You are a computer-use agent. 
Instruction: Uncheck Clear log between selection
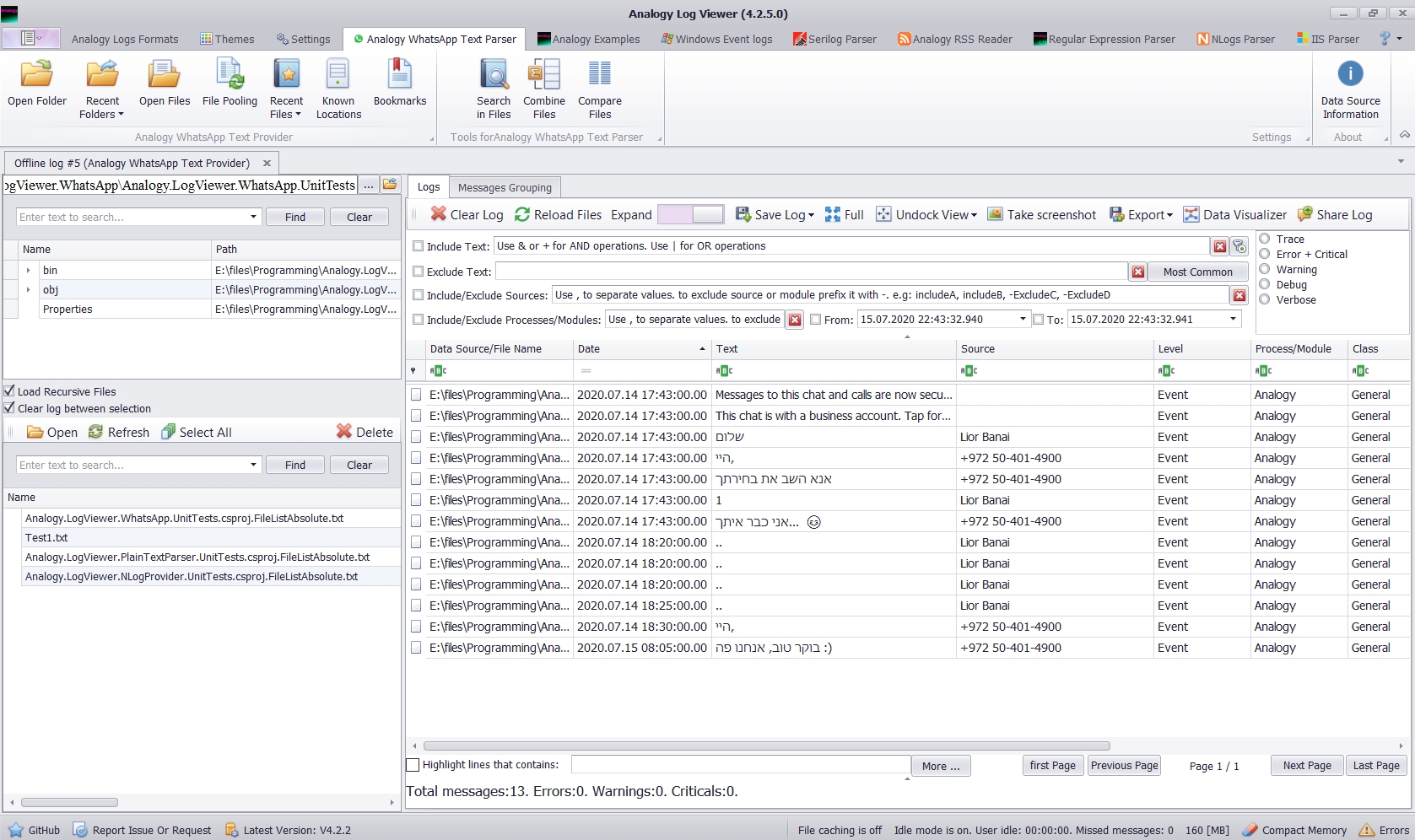pyautogui.click(x=9, y=408)
